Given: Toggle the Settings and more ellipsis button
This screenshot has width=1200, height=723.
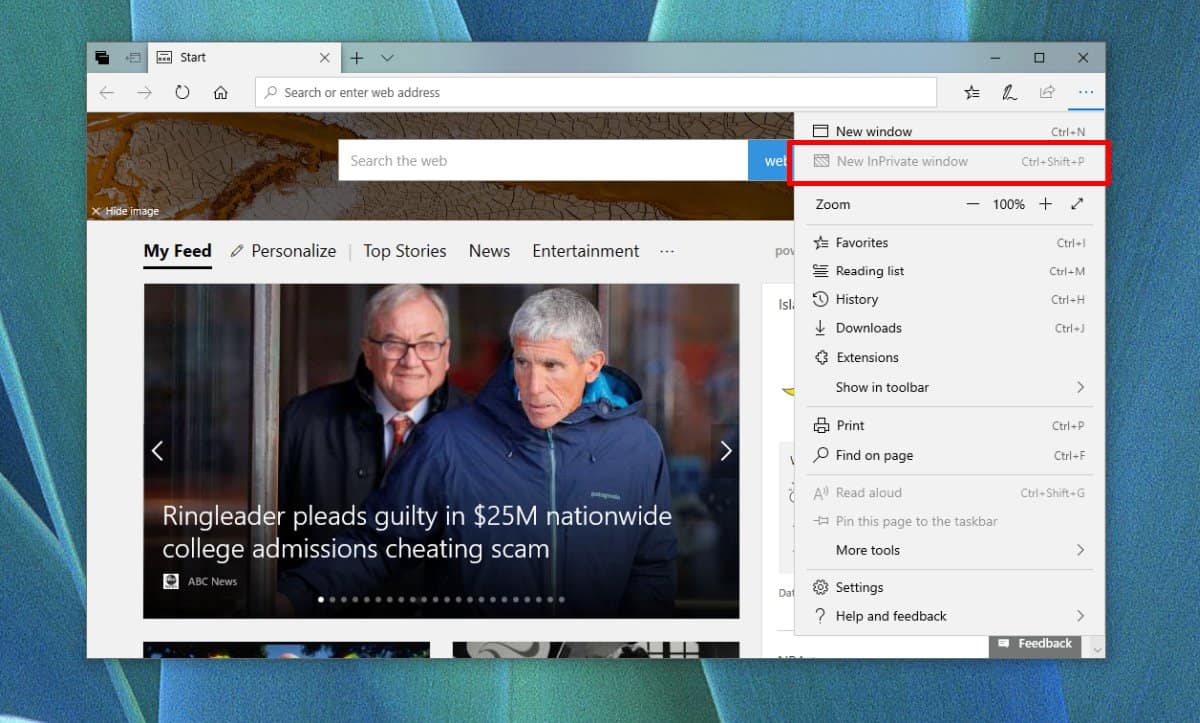Looking at the screenshot, I should [1085, 92].
